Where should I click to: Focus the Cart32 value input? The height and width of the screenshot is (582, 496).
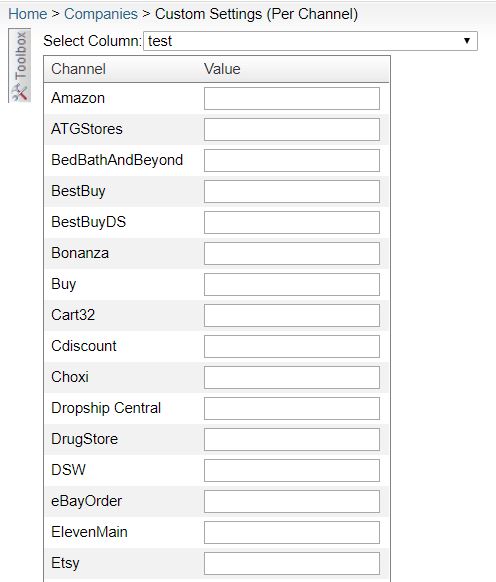(292, 315)
